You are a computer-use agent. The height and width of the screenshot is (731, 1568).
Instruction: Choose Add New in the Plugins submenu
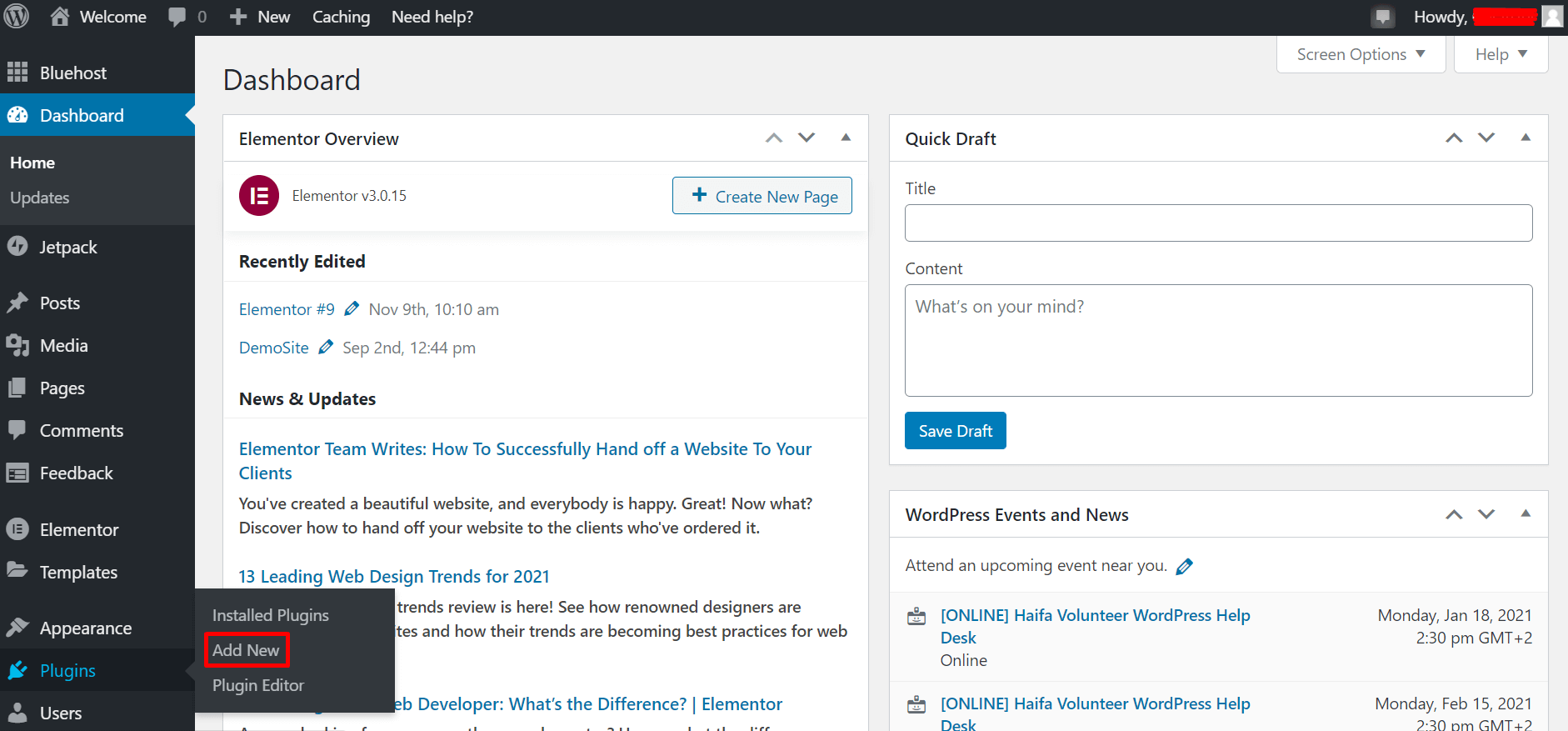(x=246, y=650)
